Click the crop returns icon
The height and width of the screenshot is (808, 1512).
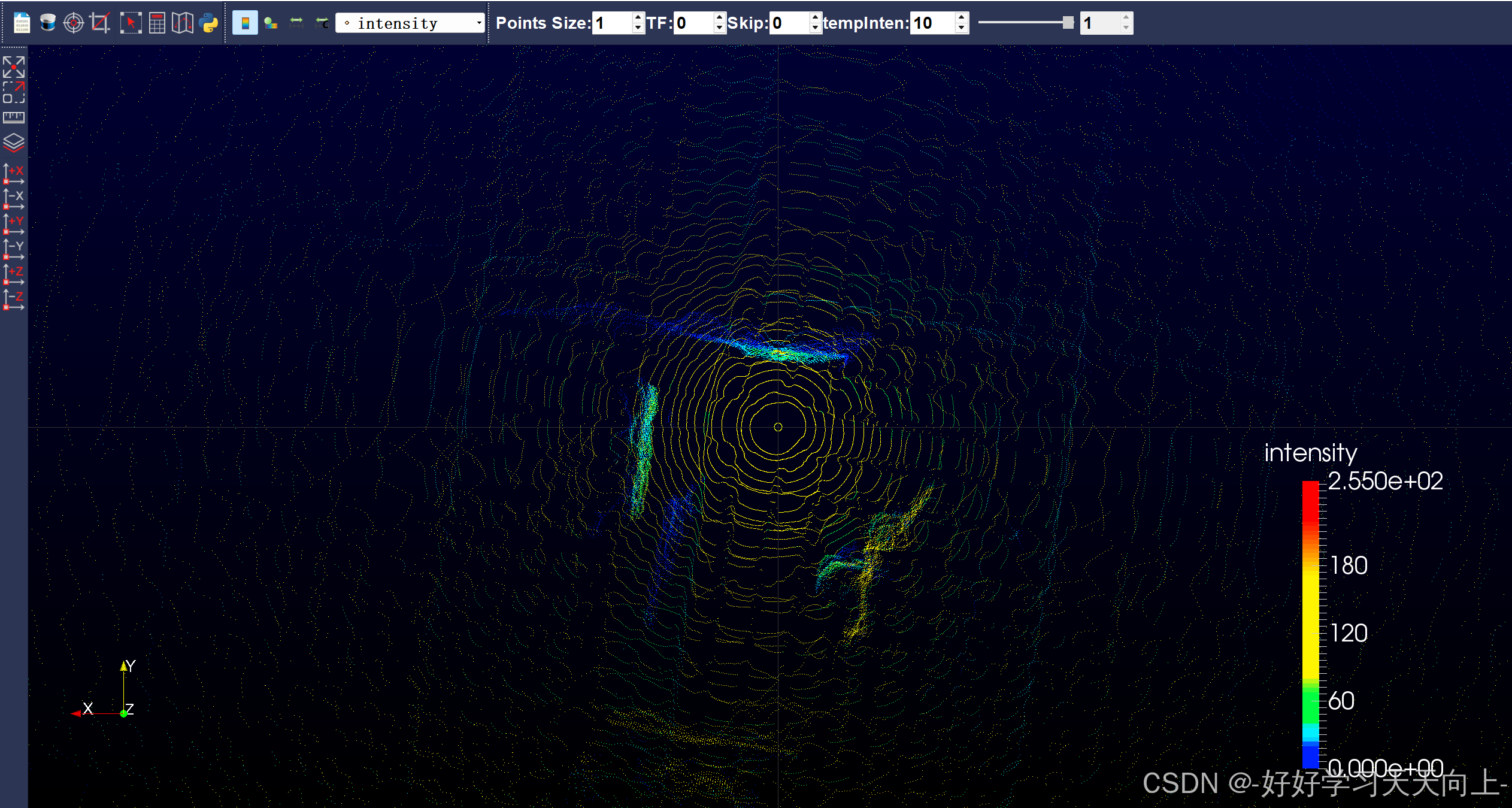pyautogui.click(x=99, y=23)
